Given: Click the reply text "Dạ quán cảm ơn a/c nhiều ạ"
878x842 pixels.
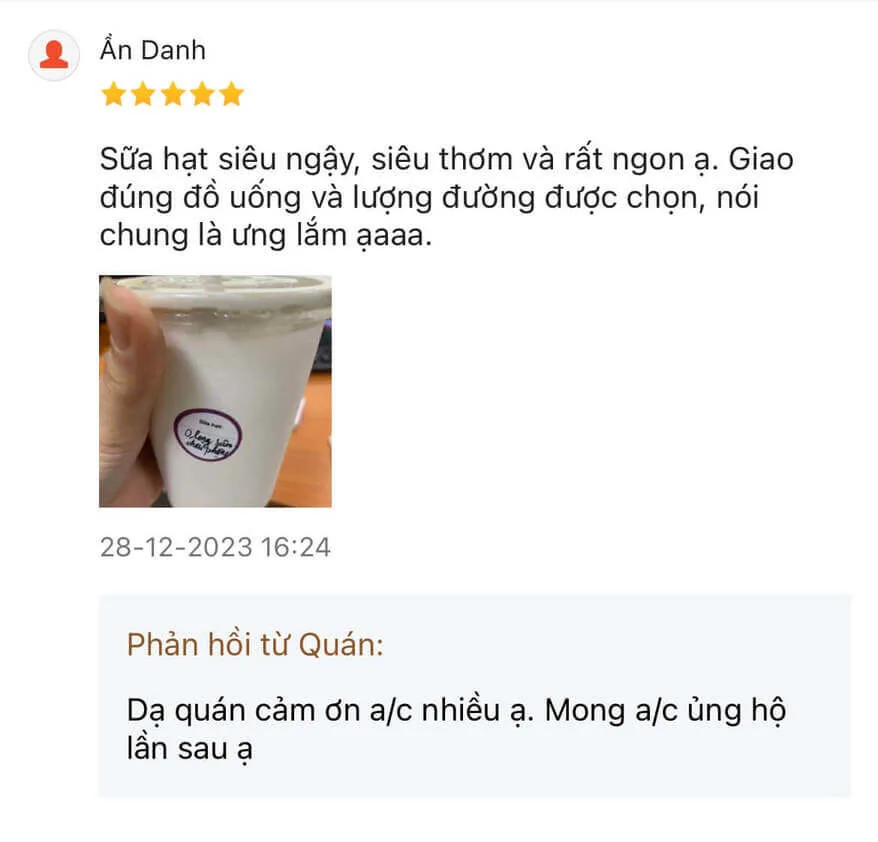Looking at the screenshot, I should 330,711.
